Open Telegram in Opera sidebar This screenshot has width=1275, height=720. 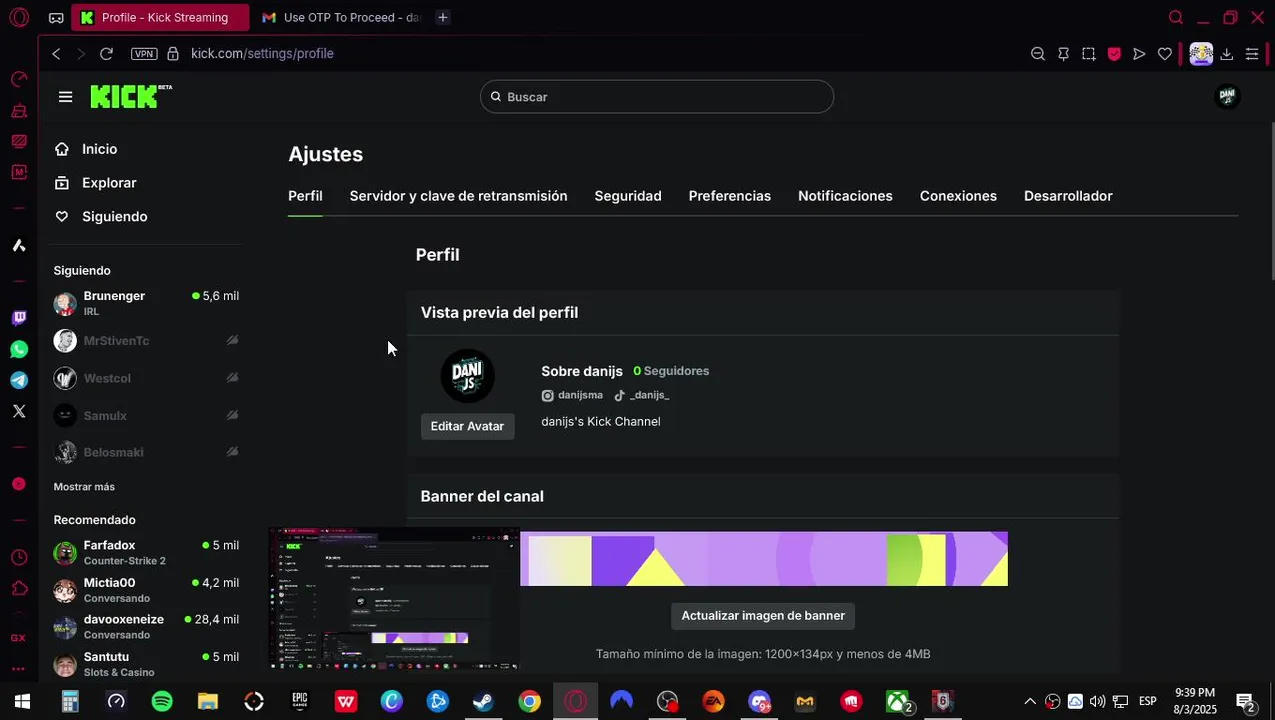click(19, 380)
